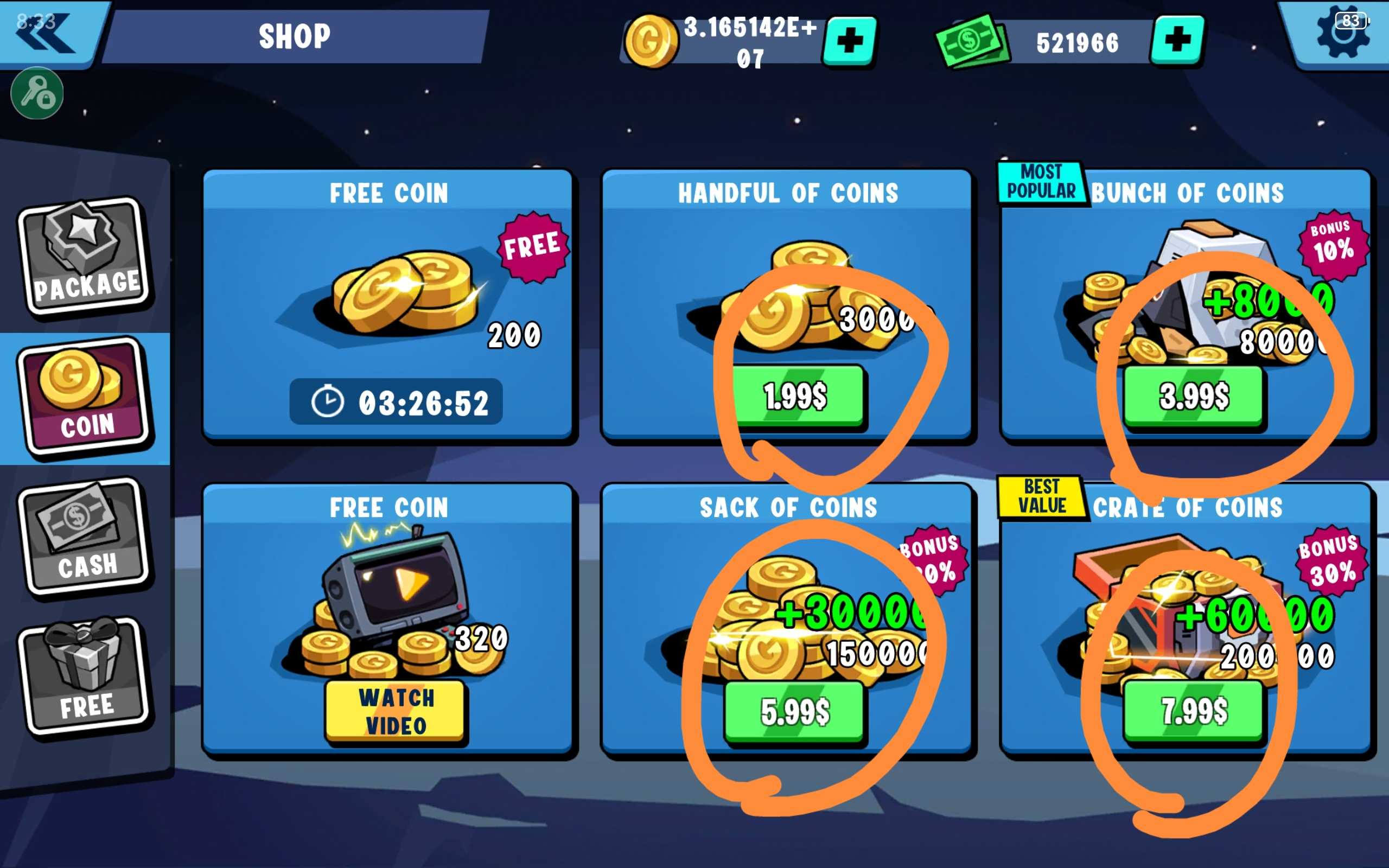1389x868 pixels.
Task: Tap the green key-lock icon
Action: click(37, 93)
